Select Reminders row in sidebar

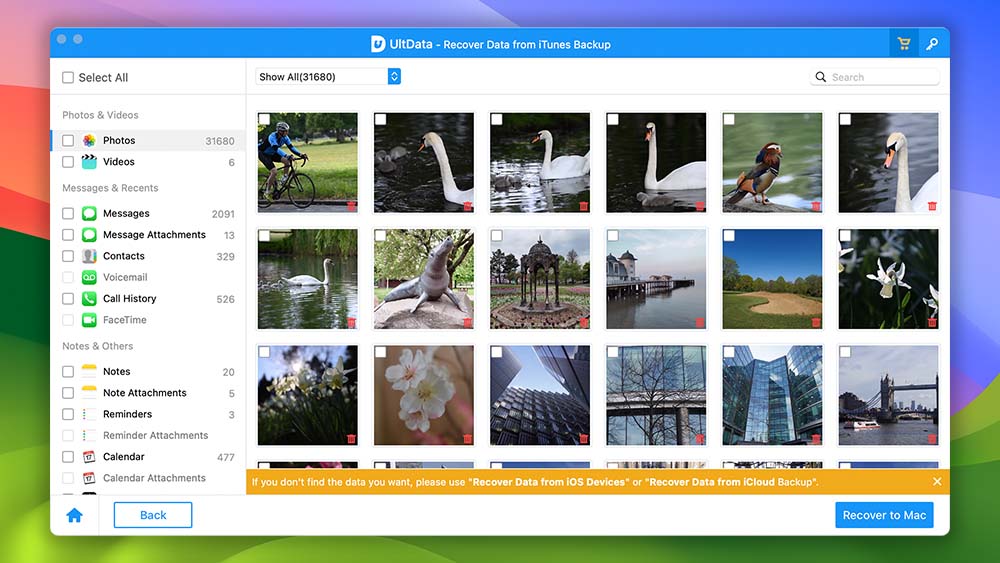[148, 414]
